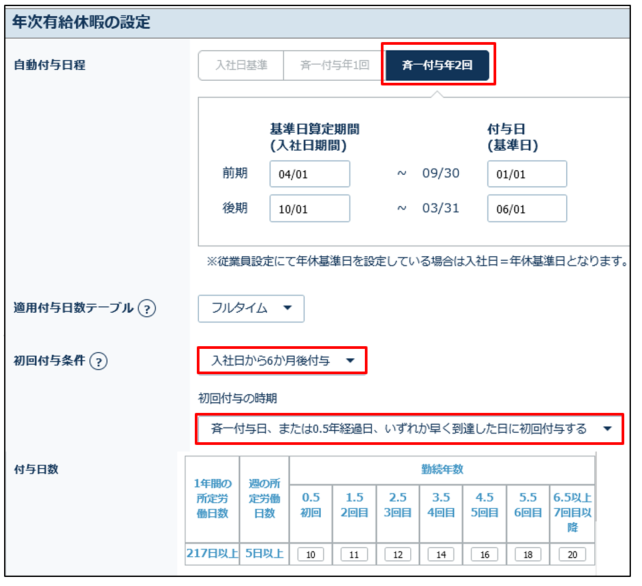Click the 年次有給休暇の設定 heading
Viewport: 642px width, 586px height.
pyautogui.click(x=81, y=22)
